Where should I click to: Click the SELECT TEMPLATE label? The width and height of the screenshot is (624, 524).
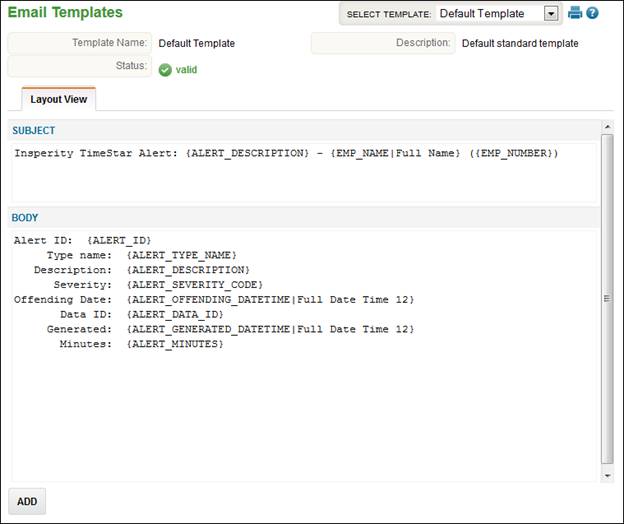[389, 14]
